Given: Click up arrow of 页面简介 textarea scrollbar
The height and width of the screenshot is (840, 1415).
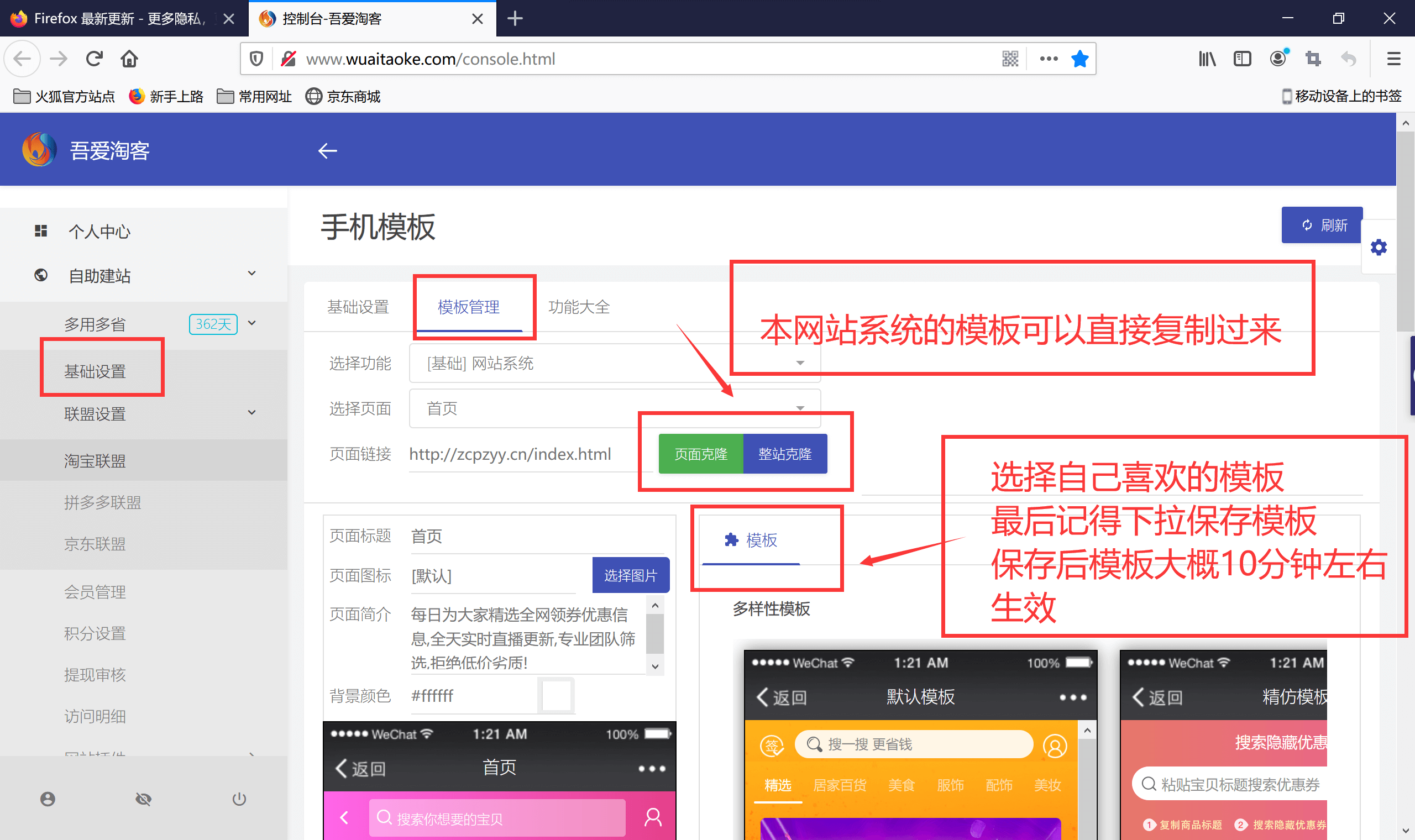Looking at the screenshot, I should (x=654, y=605).
